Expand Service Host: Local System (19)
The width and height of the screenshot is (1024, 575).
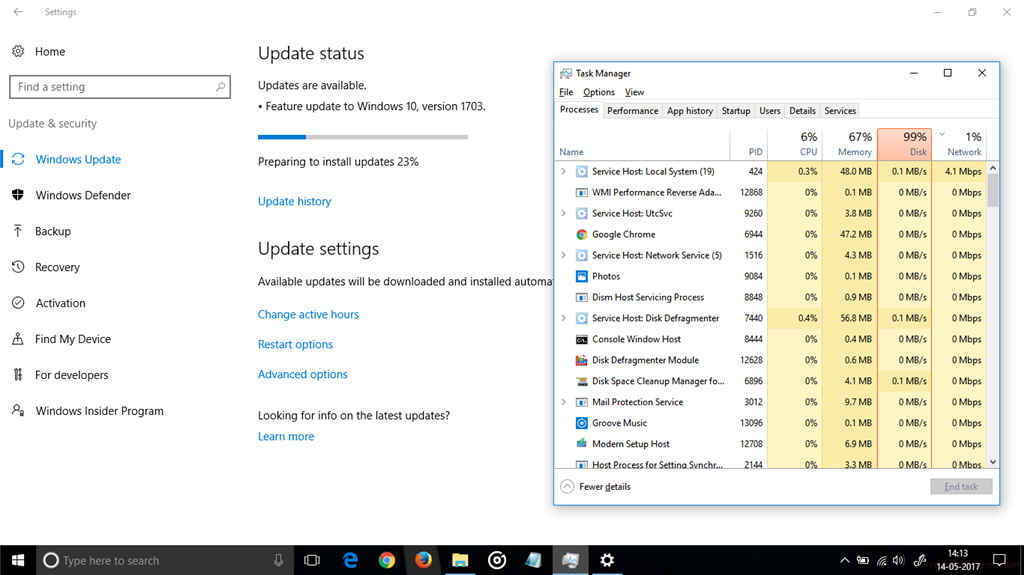[x=564, y=171]
